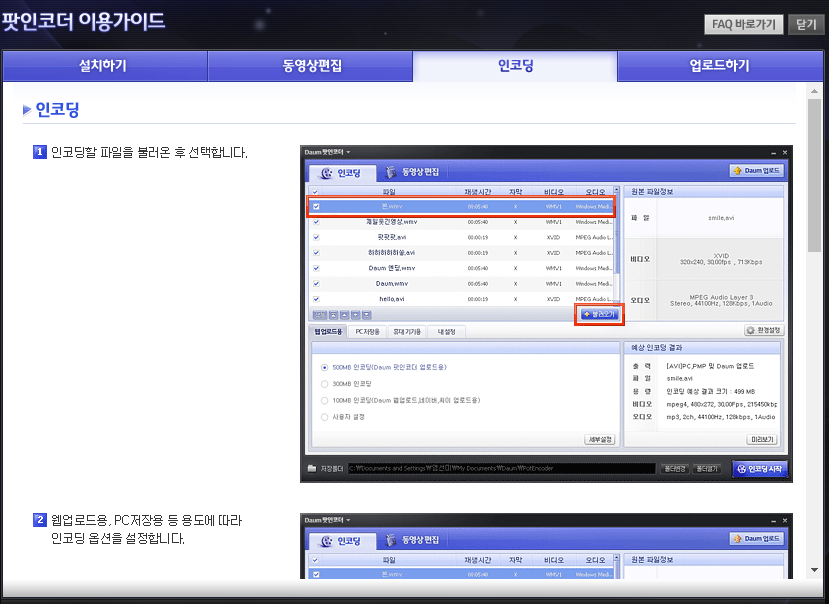Click the 웹업로드용 tab in step 1 screenshot

click(328, 332)
